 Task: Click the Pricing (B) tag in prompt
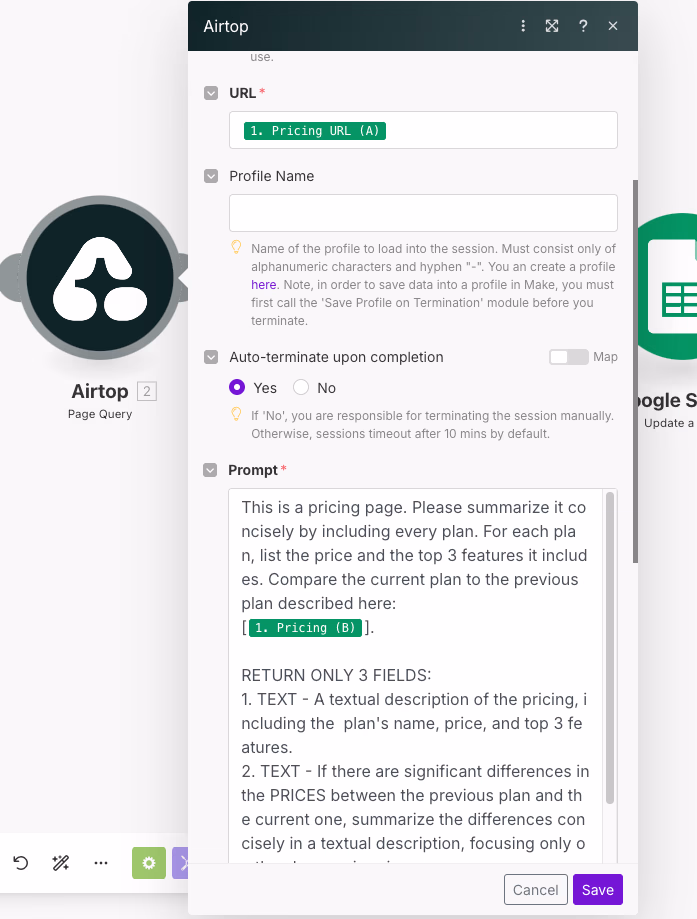305,628
